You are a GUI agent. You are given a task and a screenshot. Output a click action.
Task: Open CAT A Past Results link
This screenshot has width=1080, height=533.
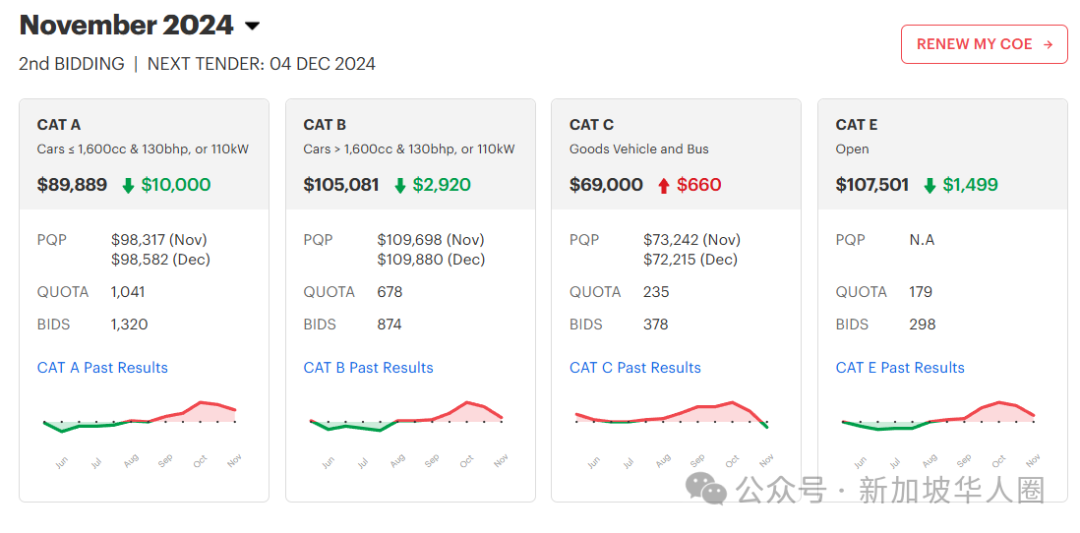click(103, 368)
